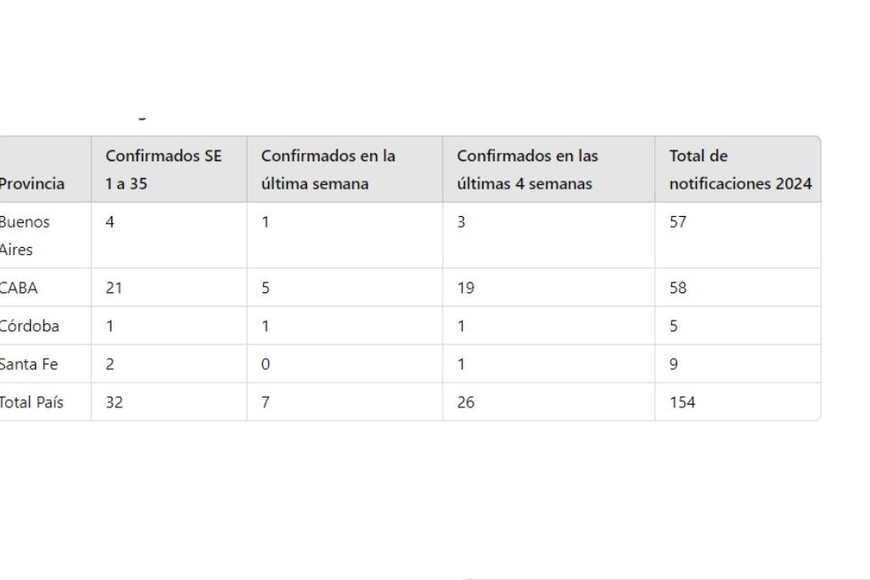Click the Total País row label

[x=31, y=402]
